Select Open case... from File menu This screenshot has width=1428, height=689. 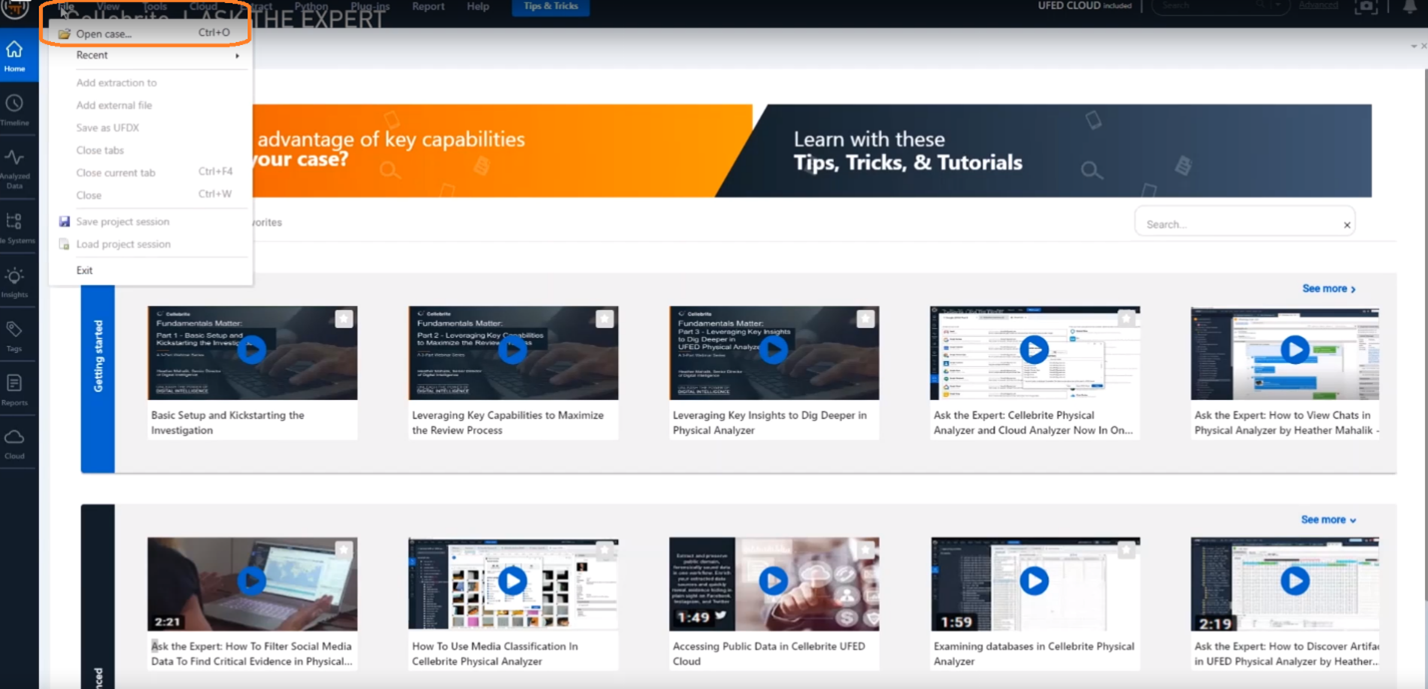(x=104, y=34)
